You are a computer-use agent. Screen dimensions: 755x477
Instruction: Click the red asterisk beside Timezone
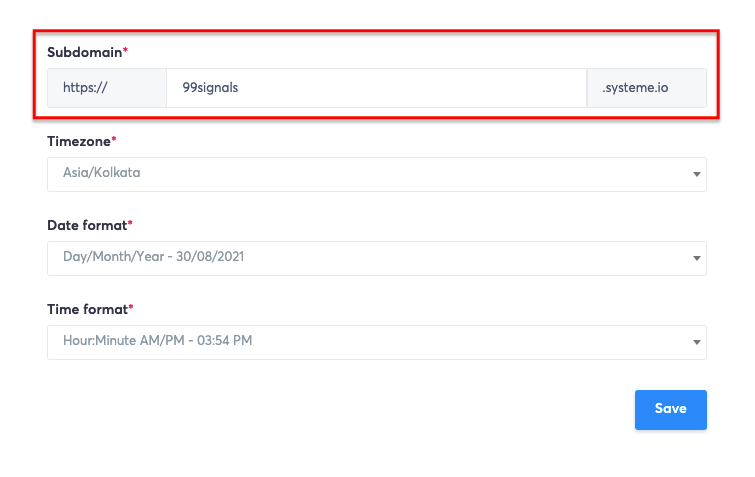114,141
